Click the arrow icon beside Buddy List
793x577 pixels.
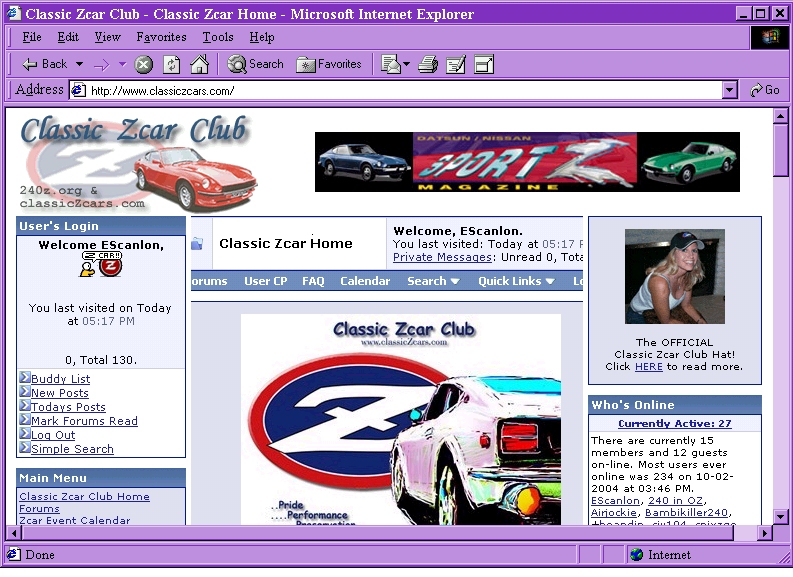25,377
